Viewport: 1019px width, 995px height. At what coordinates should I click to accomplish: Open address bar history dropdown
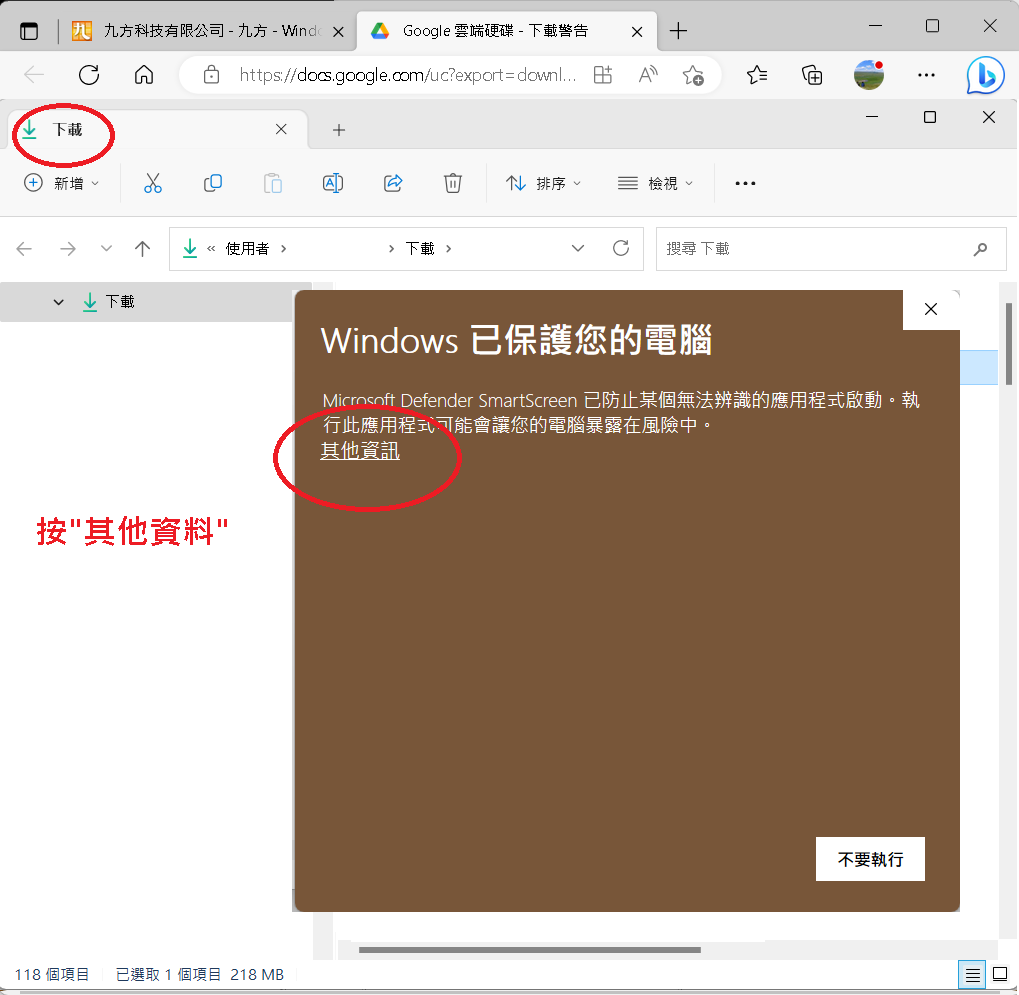click(x=578, y=248)
